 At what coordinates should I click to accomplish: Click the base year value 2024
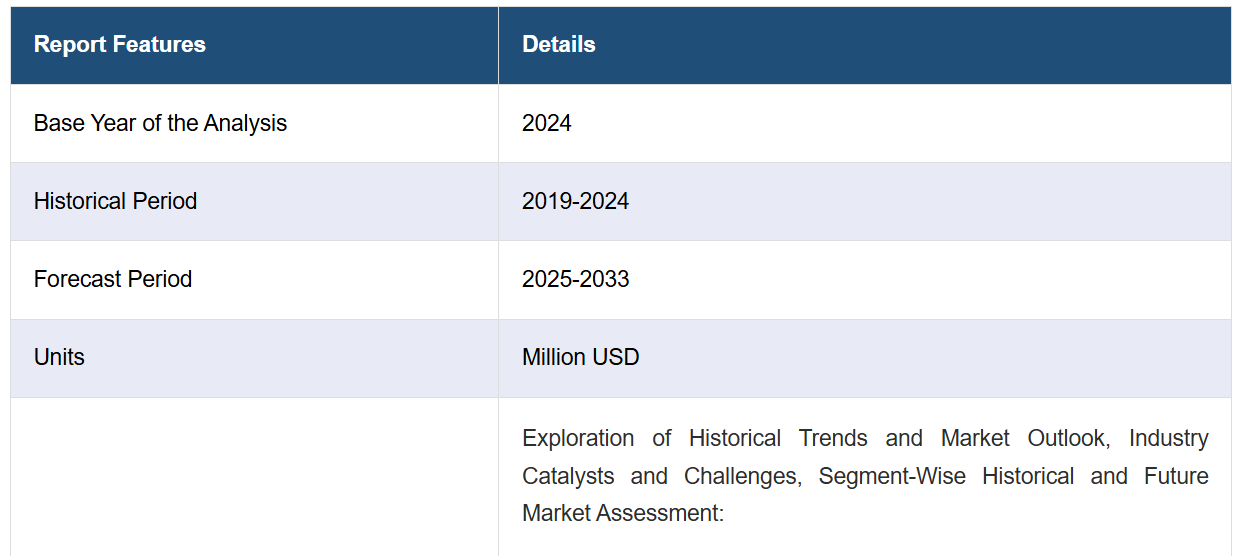coord(546,123)
